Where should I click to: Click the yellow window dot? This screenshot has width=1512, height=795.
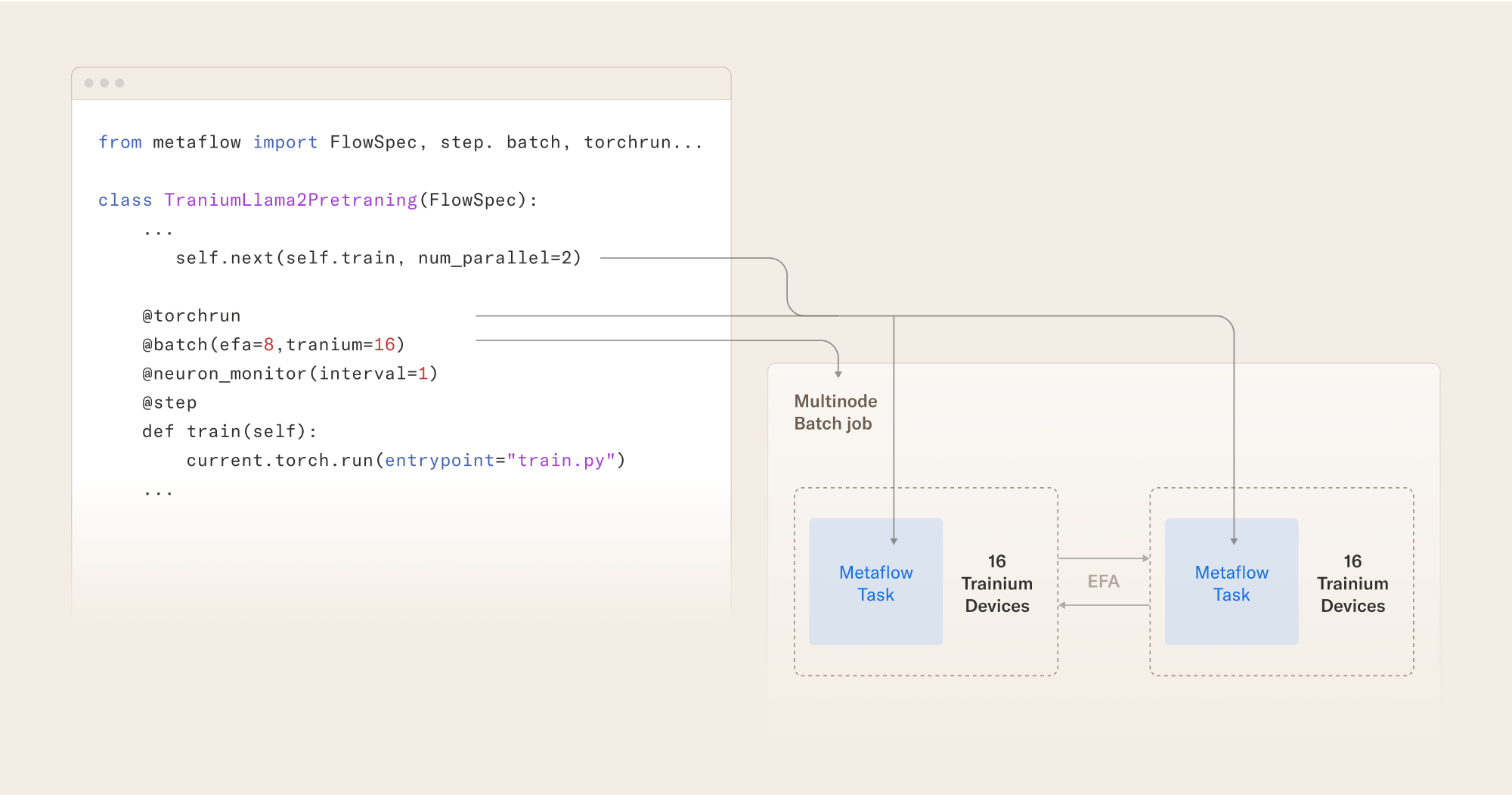tap(106, 84)
